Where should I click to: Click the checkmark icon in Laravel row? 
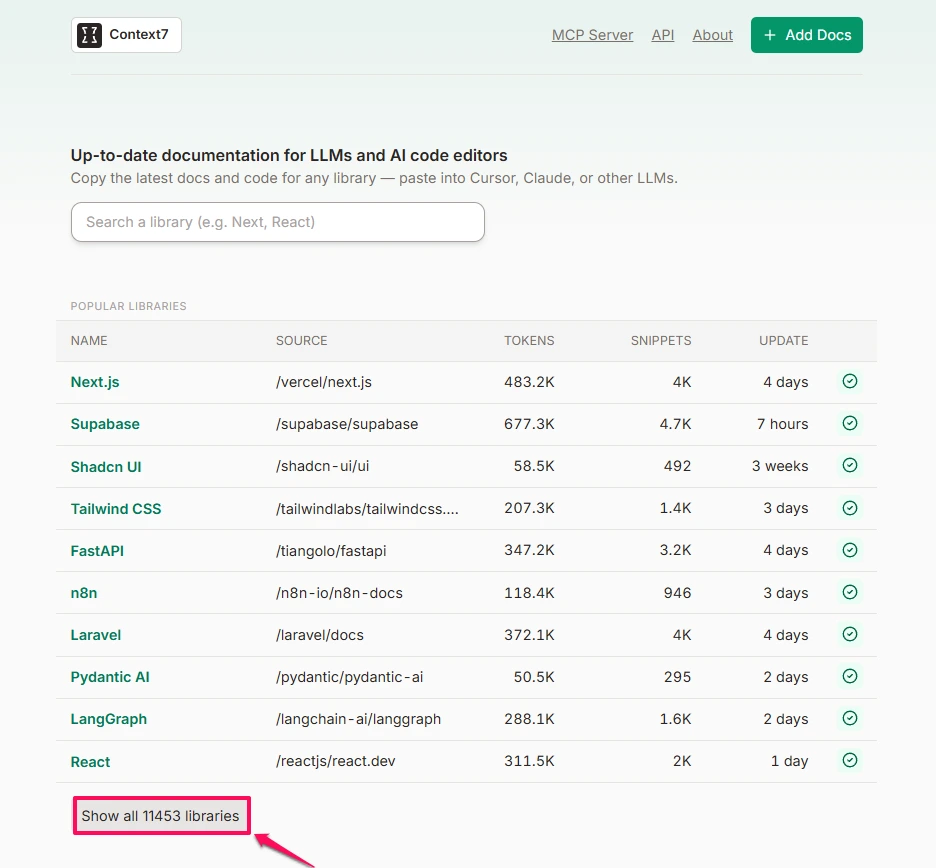[850, 634]
